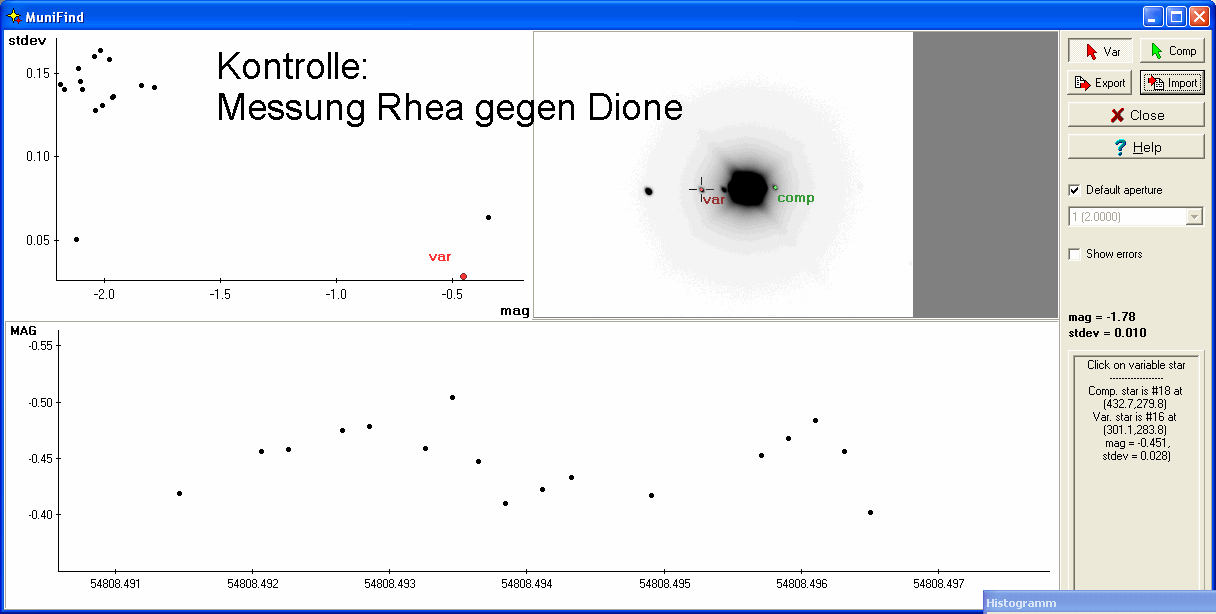
Task: Open Help with the question mark button
Action: pos(1135,147)
